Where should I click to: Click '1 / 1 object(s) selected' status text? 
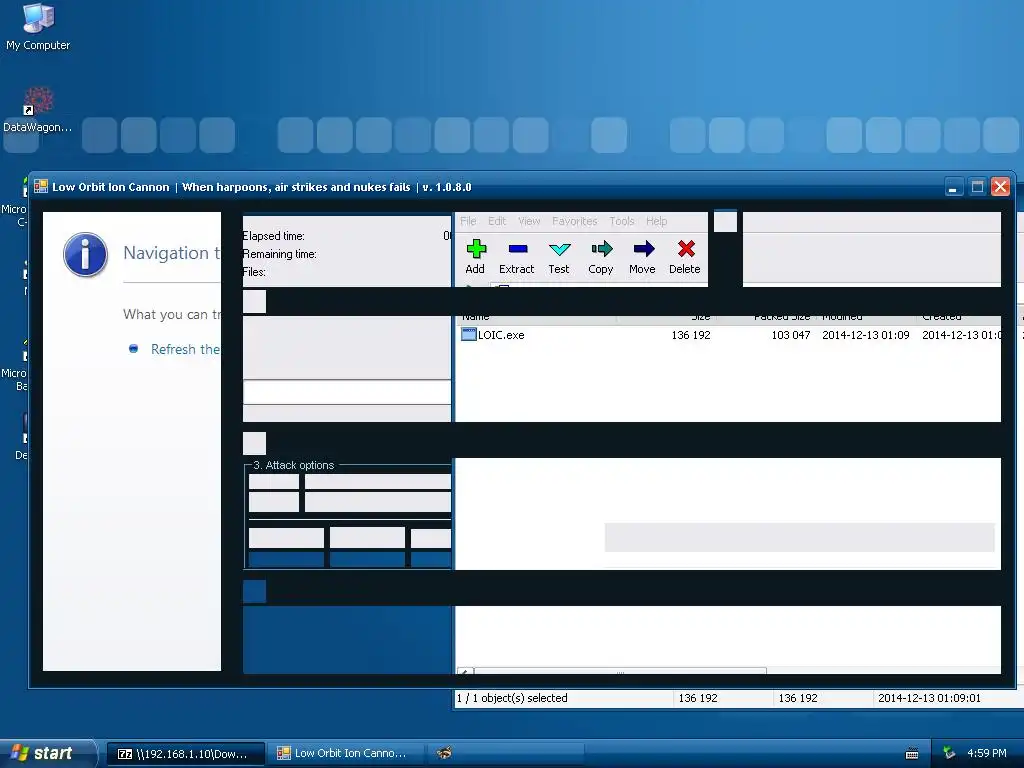coord(512,698)
